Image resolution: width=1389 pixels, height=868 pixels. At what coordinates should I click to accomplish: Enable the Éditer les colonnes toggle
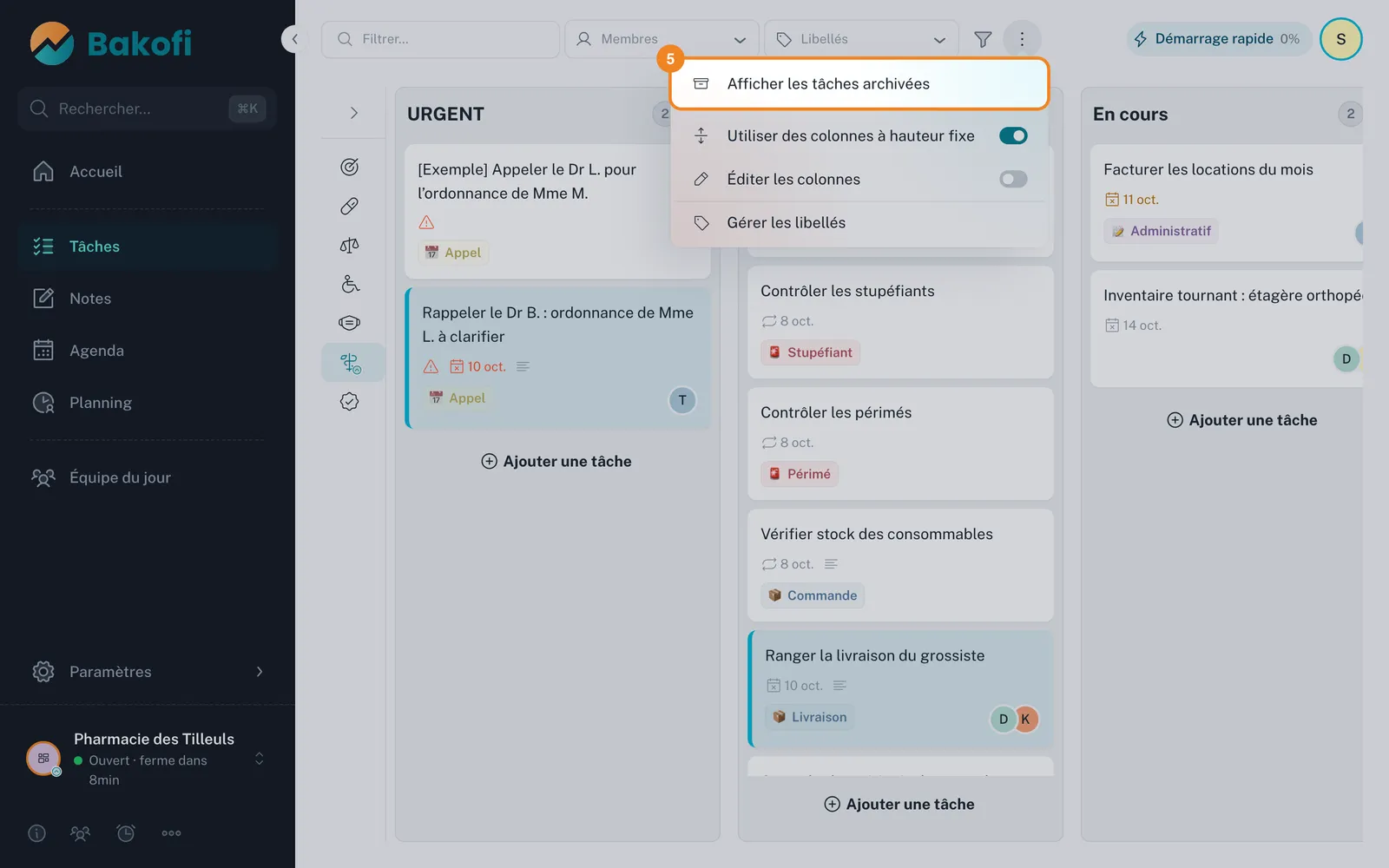coord(1013,179)
